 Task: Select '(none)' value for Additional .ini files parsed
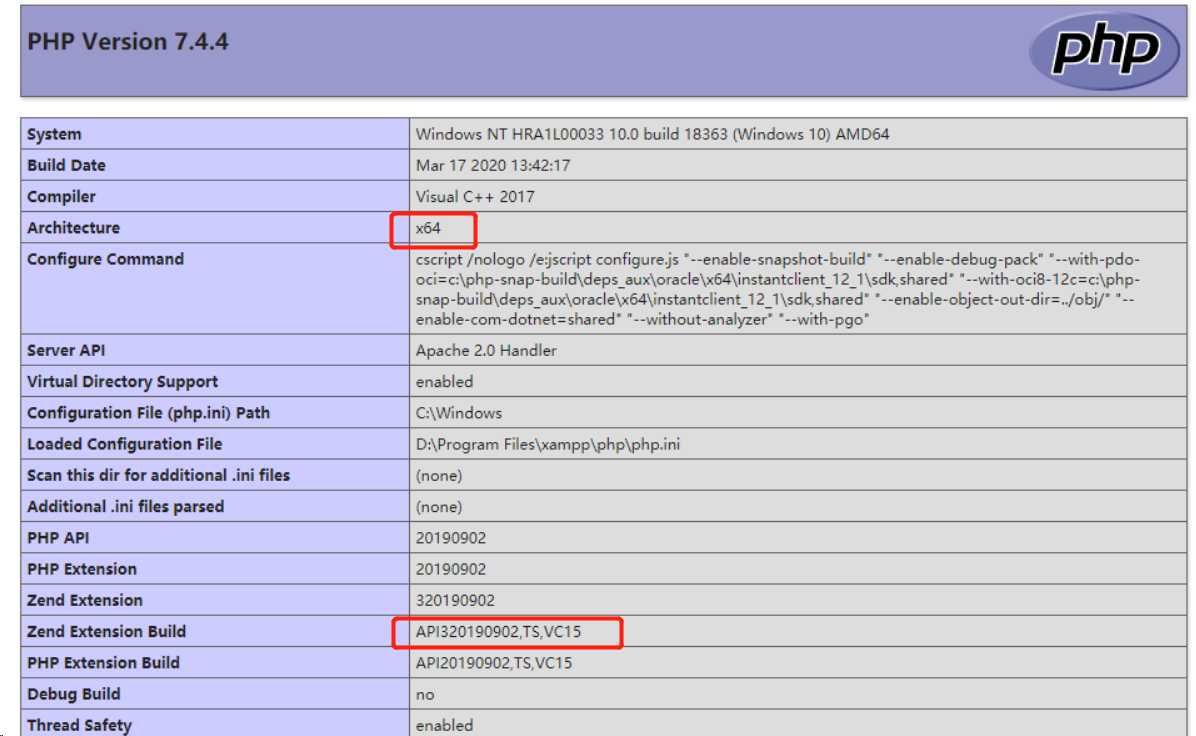coord(439,507)
